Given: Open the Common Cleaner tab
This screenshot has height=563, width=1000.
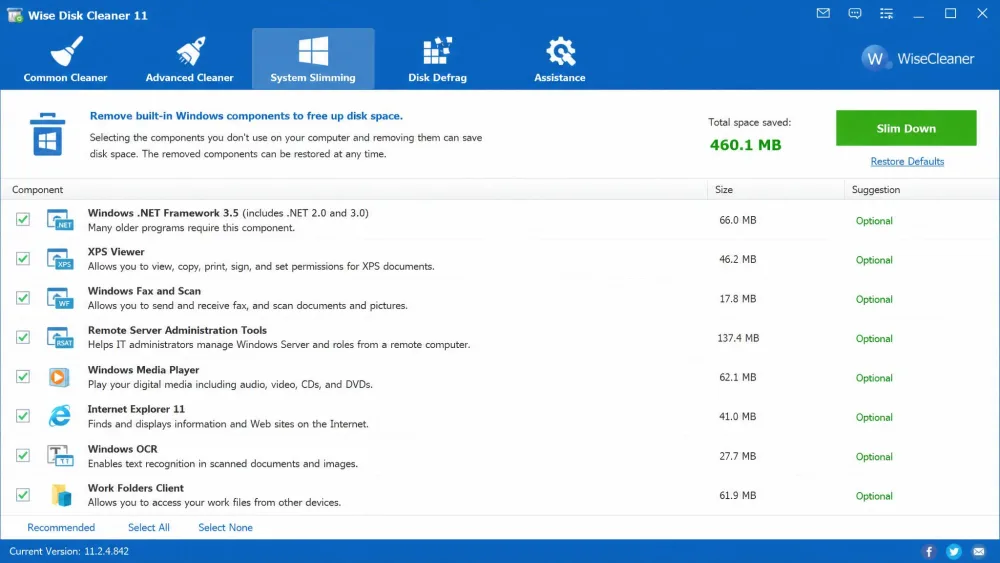Looking at the screenshot, I should 66,59.
